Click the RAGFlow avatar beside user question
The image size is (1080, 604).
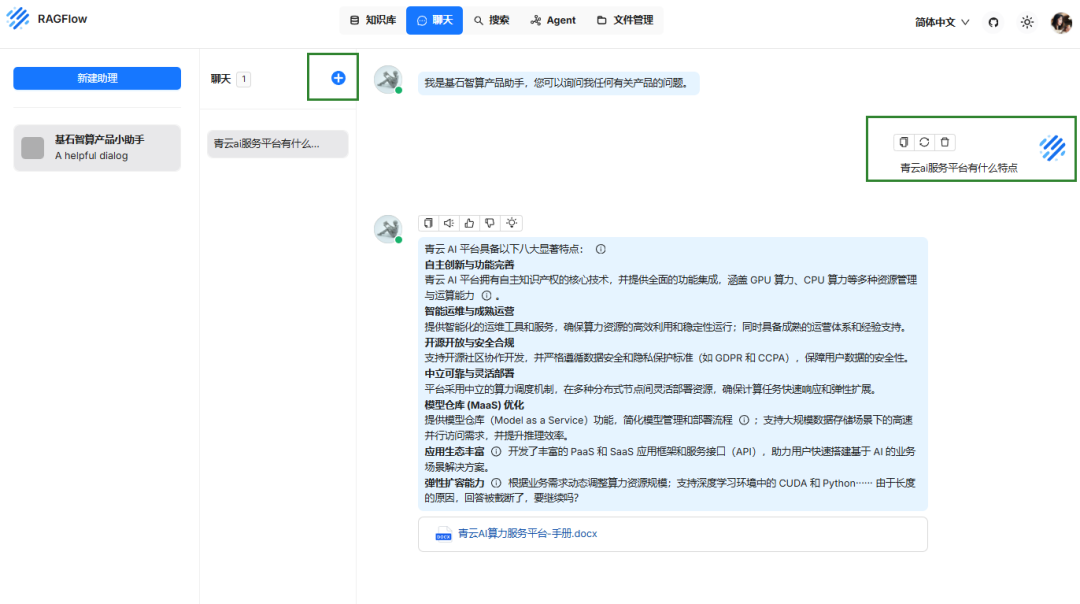(1052, 147)
